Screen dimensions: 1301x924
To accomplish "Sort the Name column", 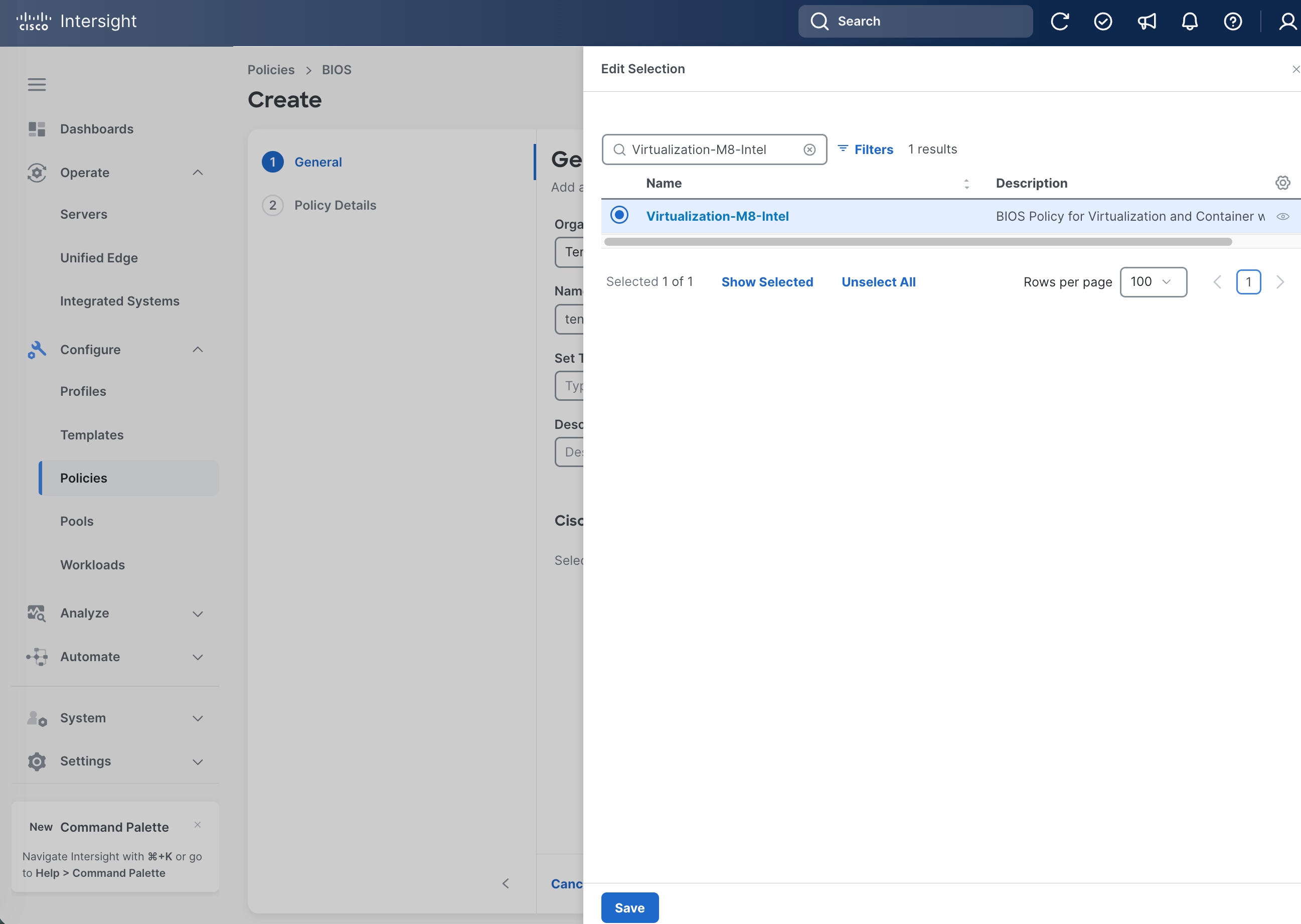I will pos(966,183).
